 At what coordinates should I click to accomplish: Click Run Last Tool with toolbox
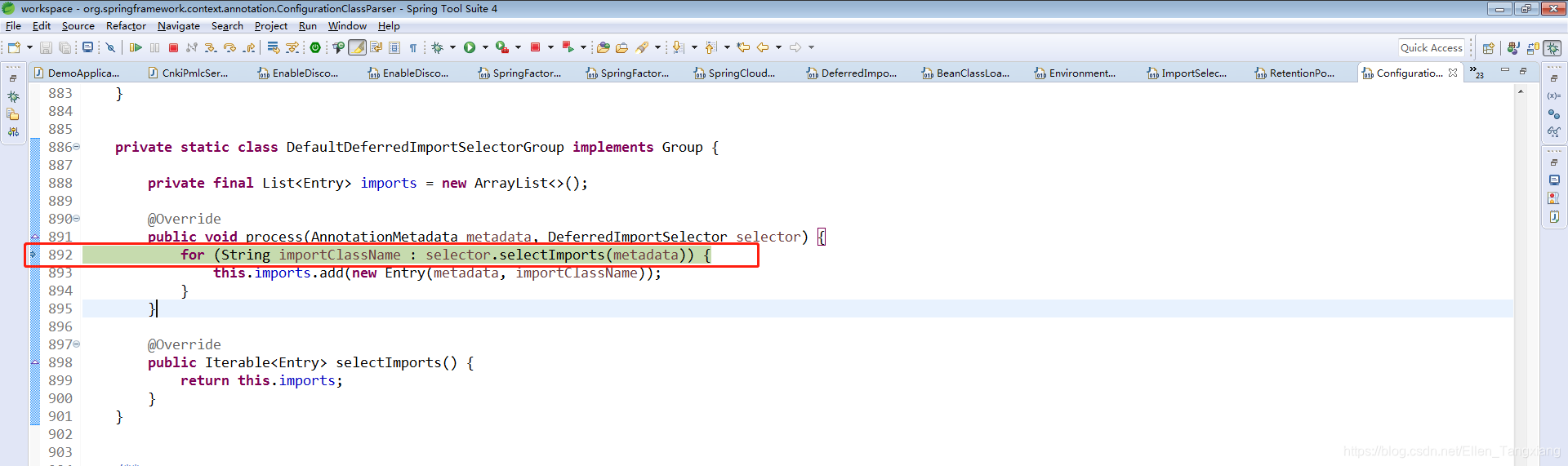click(x=501, y=47)
